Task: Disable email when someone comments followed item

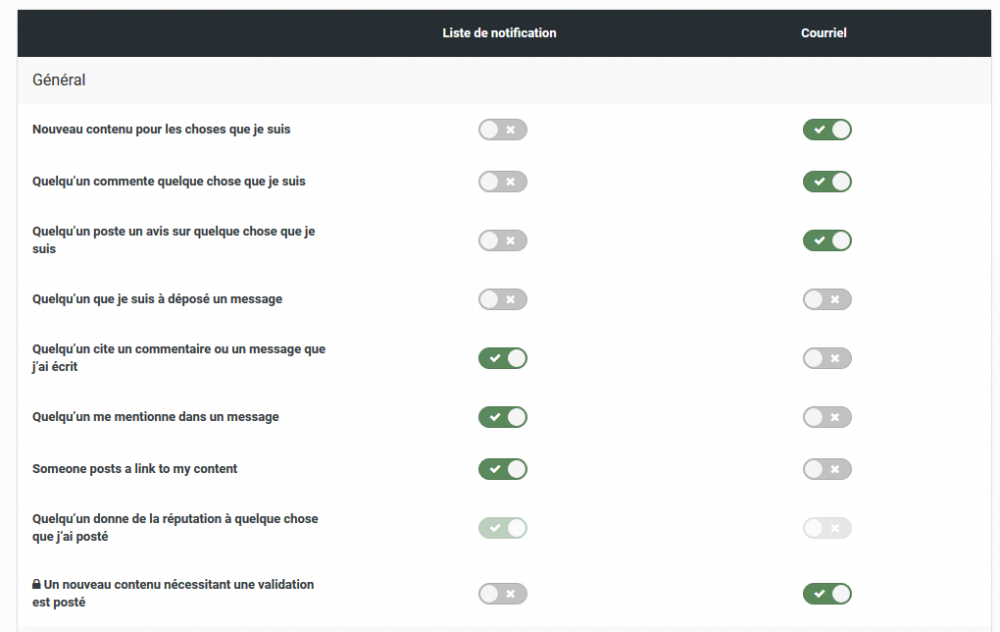Action: (827, 182)
